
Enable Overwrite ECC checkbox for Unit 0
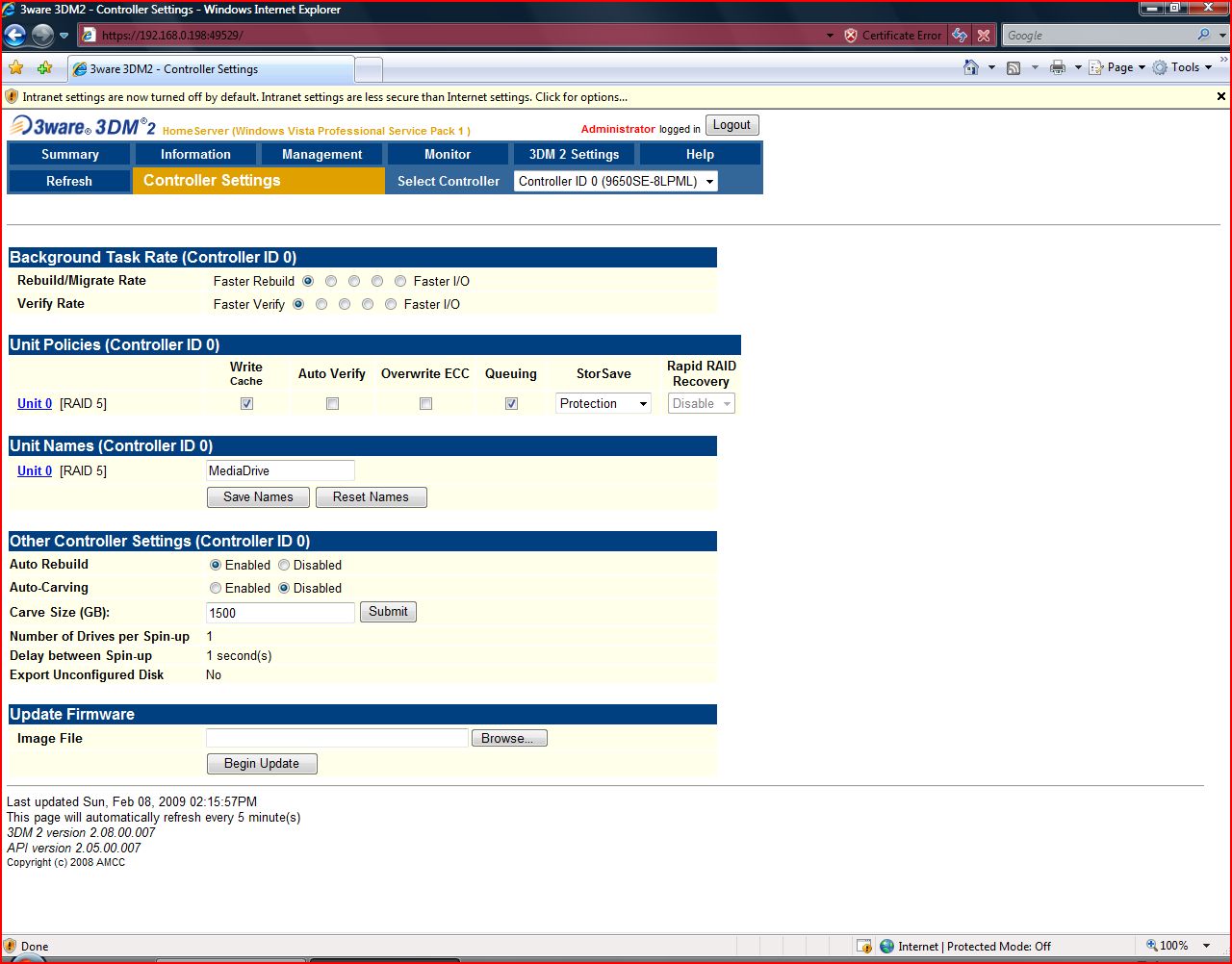425,404
